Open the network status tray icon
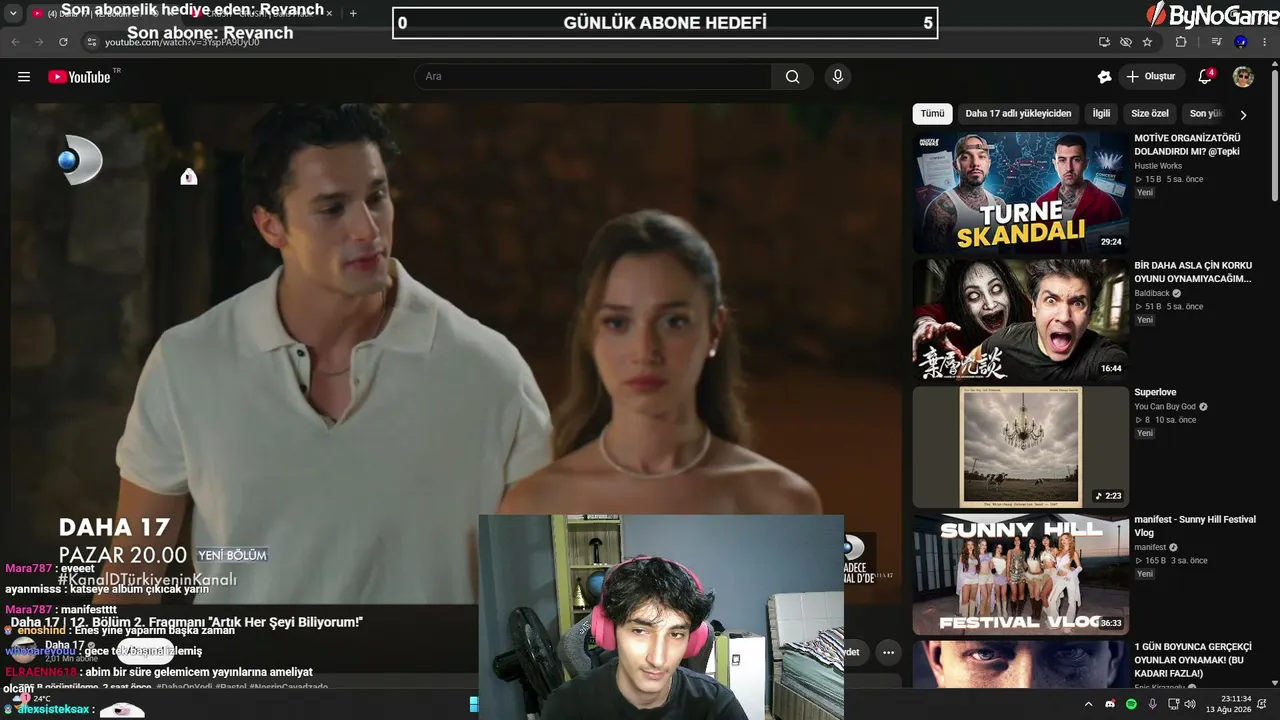This screenshot has height=720, width=1280. pyautogui.click(x=1172, y=704)
